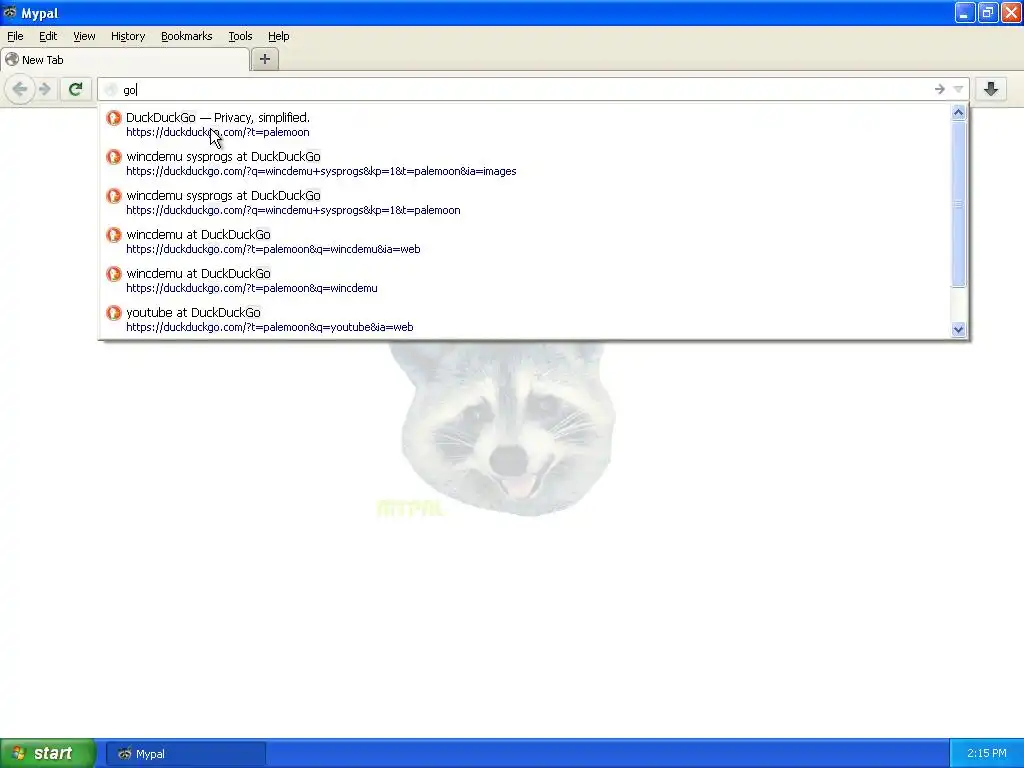
Task: Click the Go arrow in the address bar
Action: [x=939, y=89]
